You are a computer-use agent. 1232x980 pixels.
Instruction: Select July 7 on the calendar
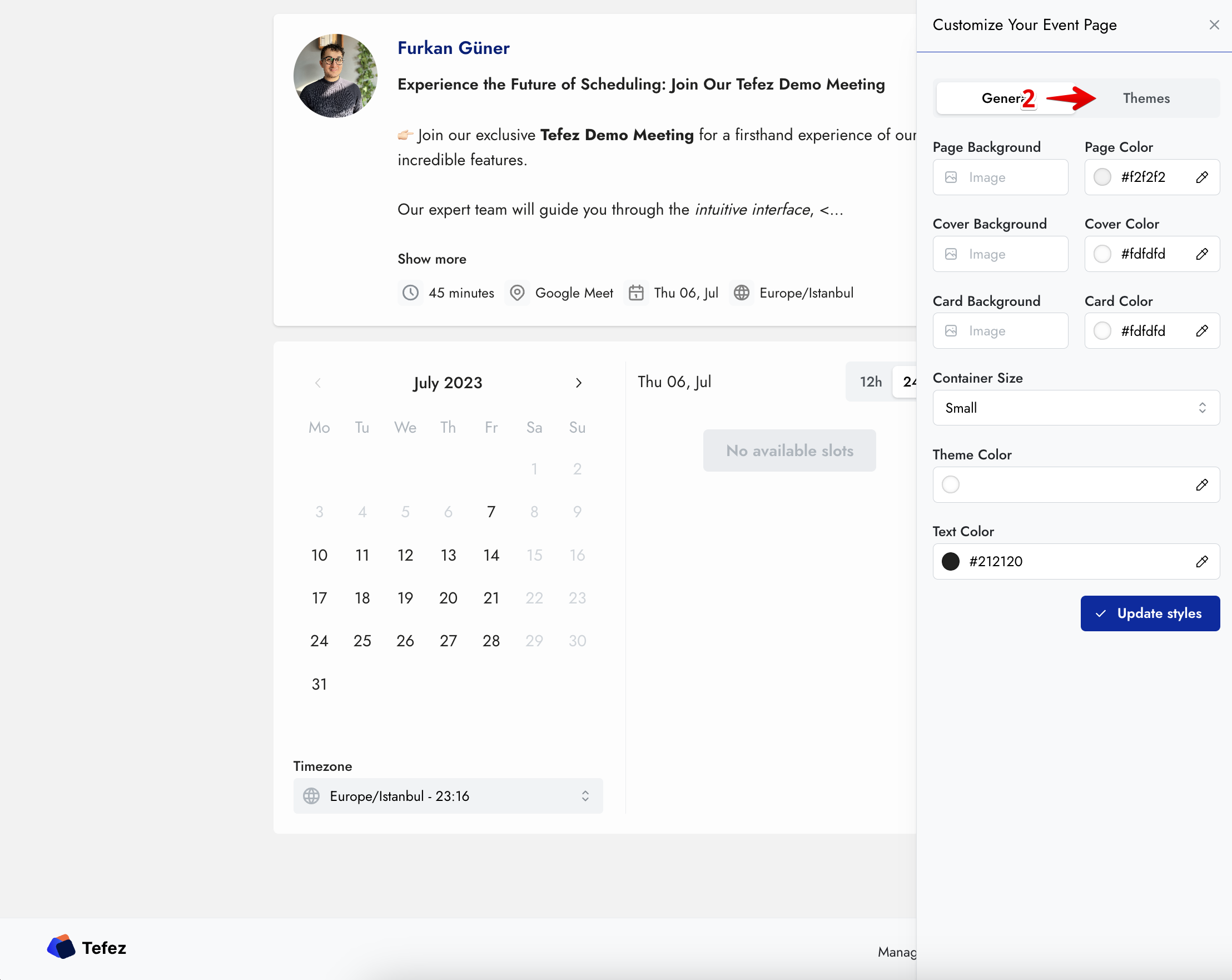click(x=491, y=512)
